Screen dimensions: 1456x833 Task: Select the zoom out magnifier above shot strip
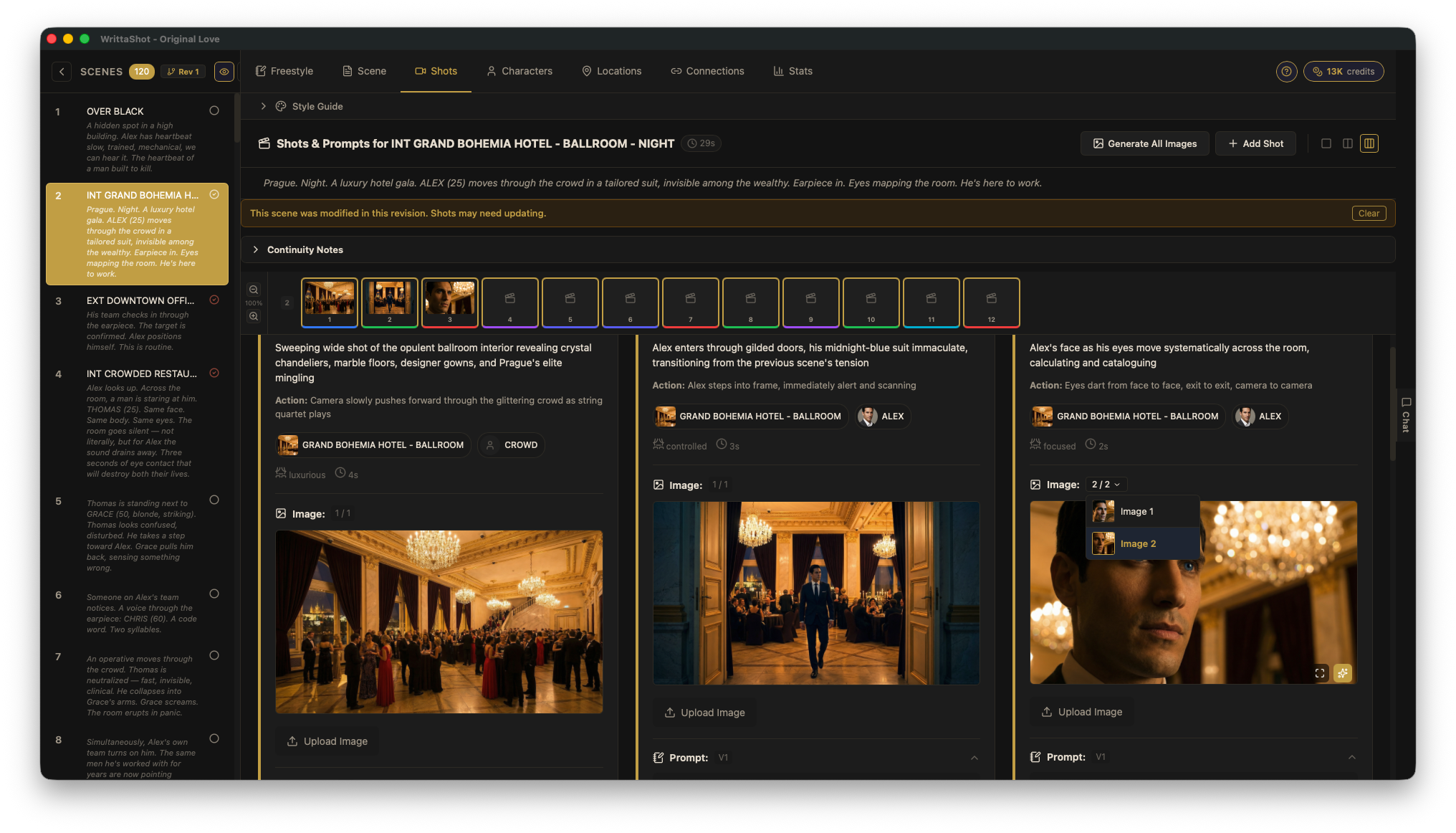[254, 290]
